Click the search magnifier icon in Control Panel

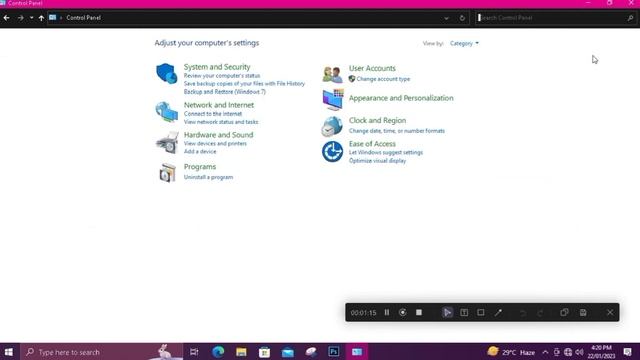coord(630,18)
